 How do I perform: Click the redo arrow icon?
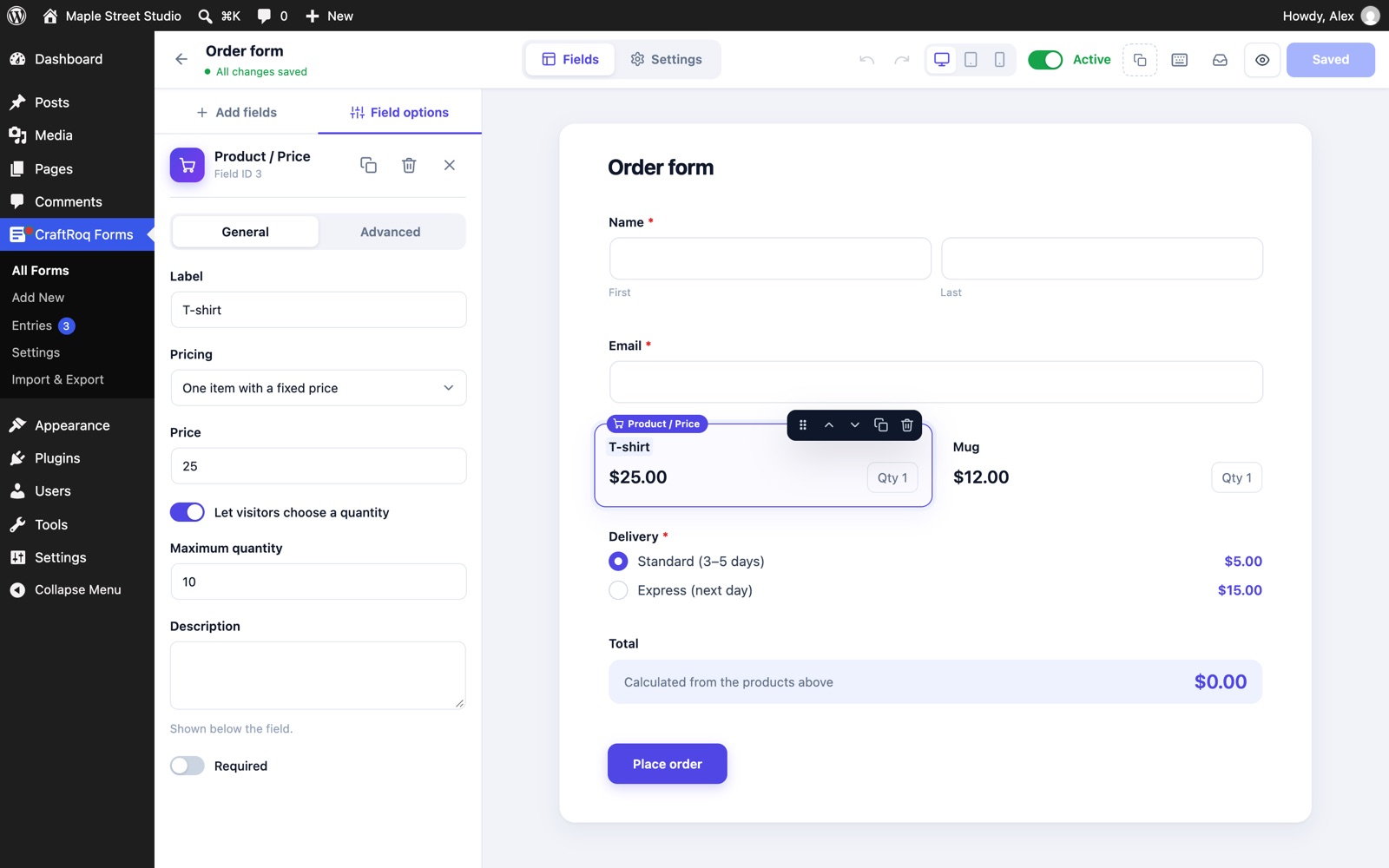click(x=902, y=60)
